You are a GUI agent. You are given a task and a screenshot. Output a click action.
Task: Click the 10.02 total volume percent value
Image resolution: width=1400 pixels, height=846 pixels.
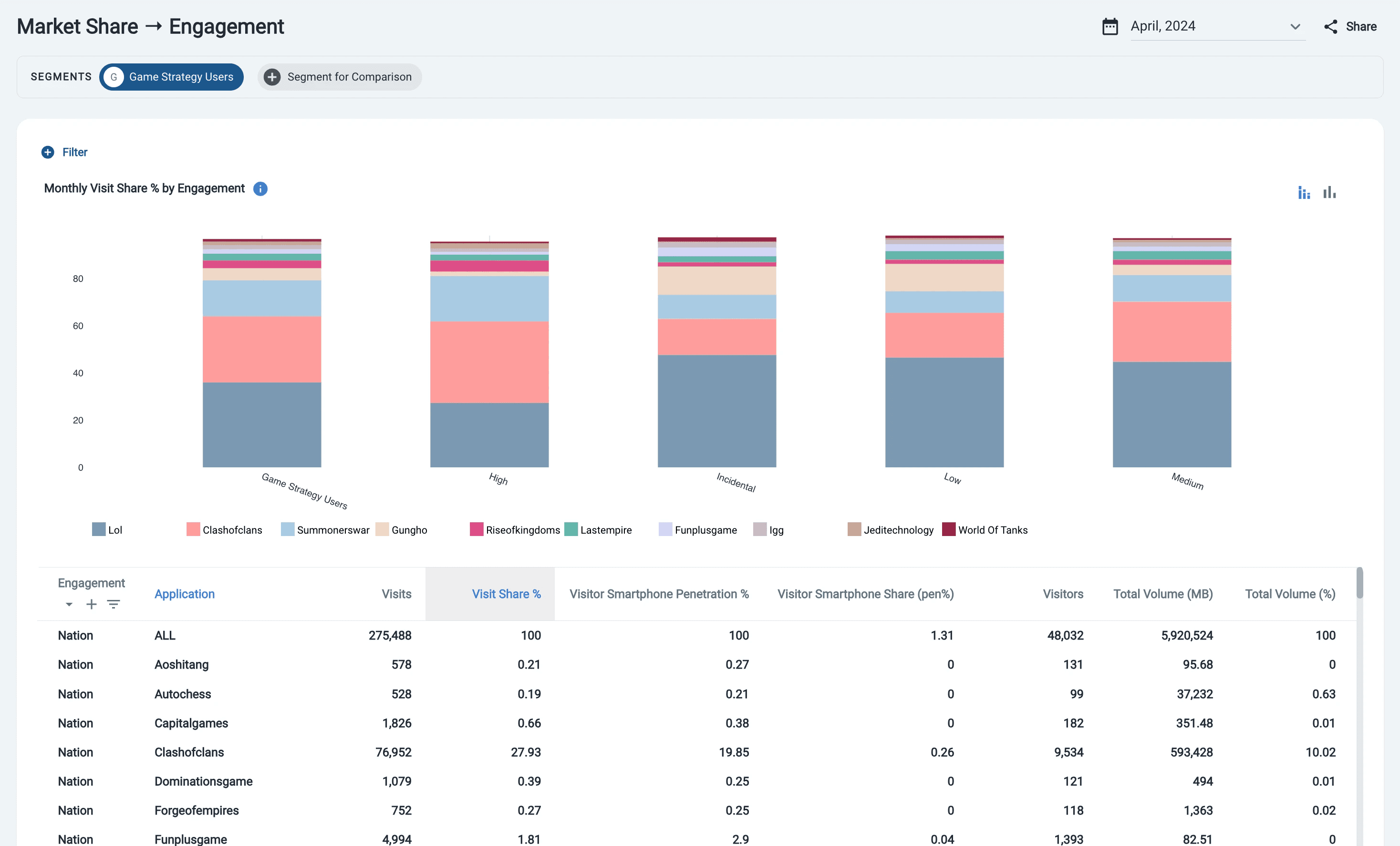click(x=1320, y=752)
